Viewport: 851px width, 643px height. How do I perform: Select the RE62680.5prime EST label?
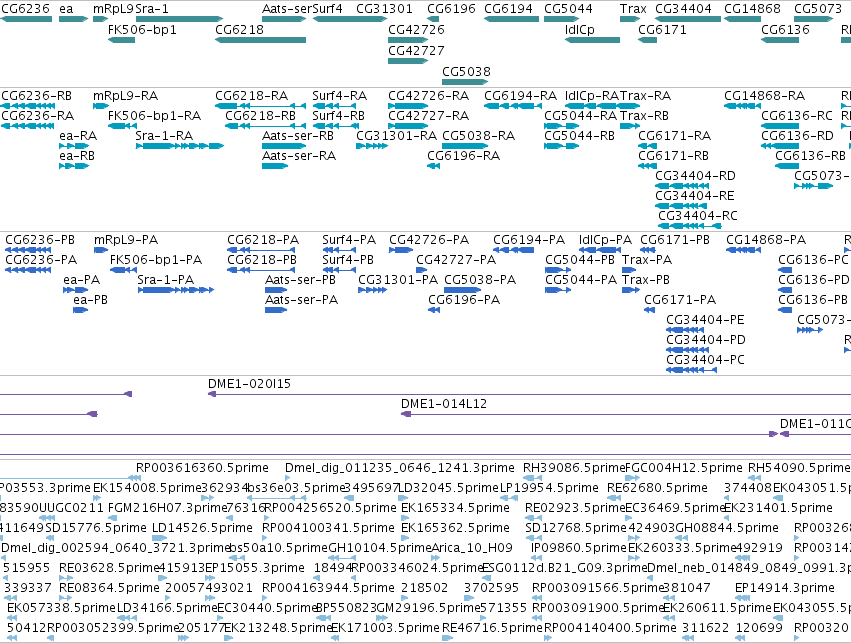657,488
